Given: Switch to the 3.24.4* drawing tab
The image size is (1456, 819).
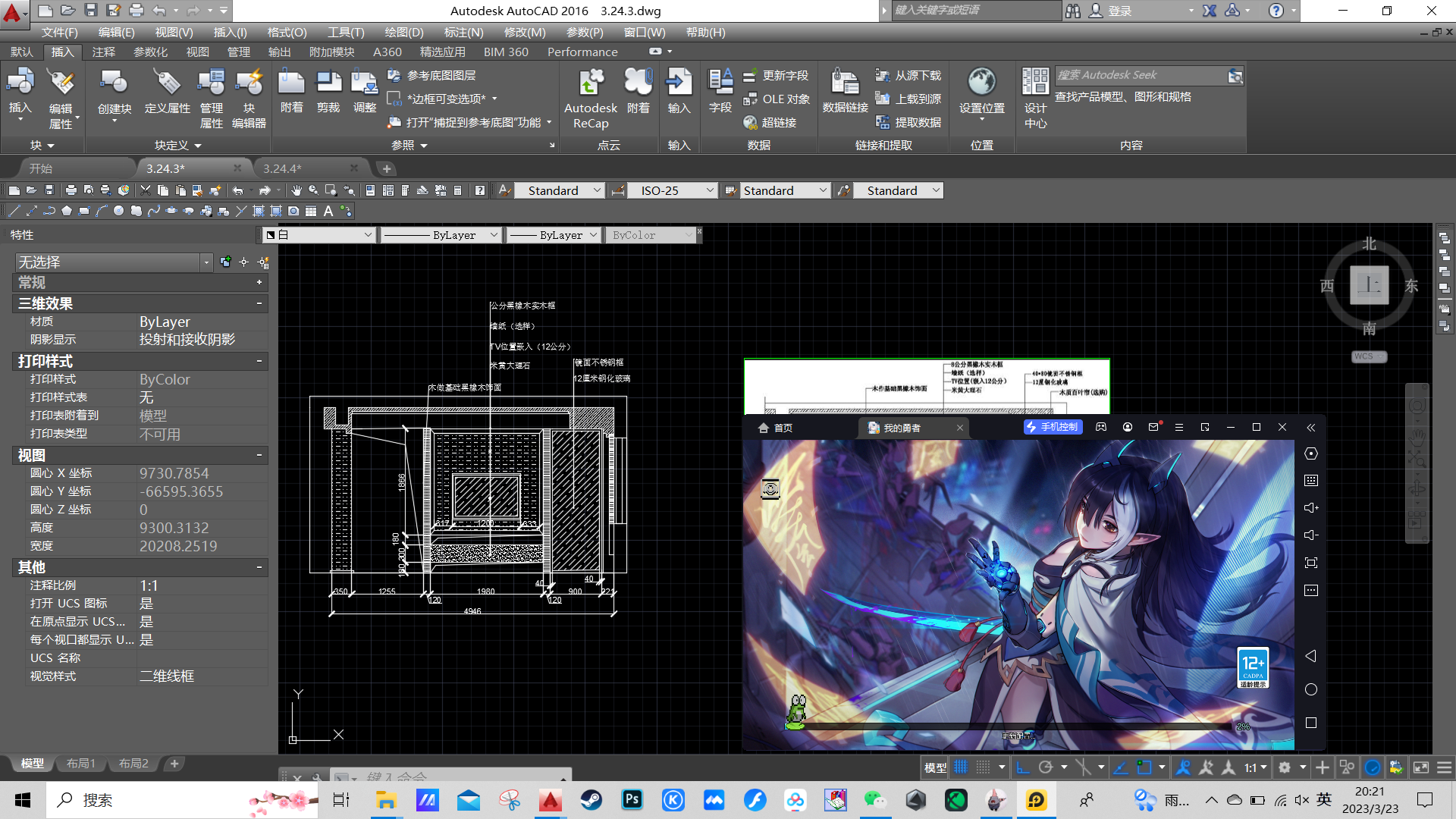Looking at the screenshot, I should click(x=282, y=168).
